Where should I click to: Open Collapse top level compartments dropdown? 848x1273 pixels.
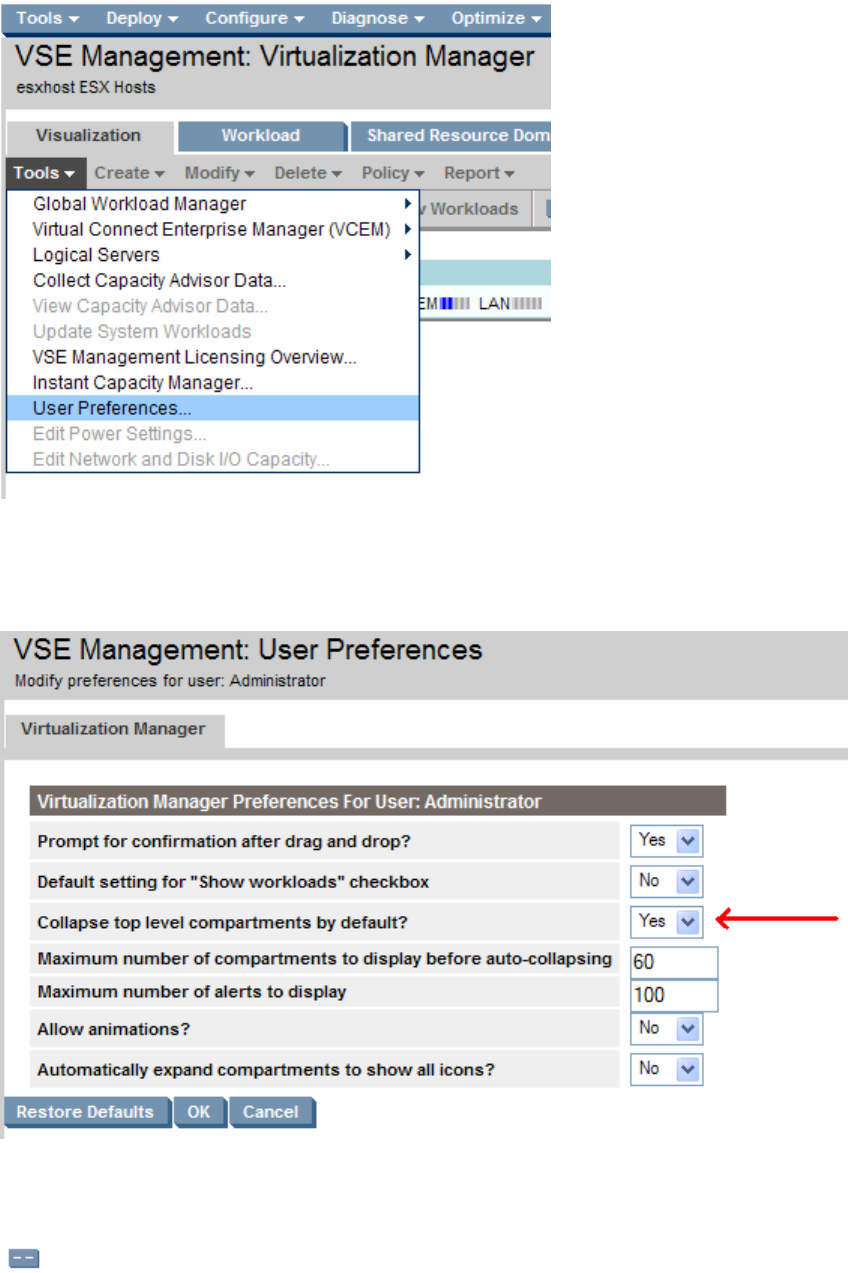666,922
